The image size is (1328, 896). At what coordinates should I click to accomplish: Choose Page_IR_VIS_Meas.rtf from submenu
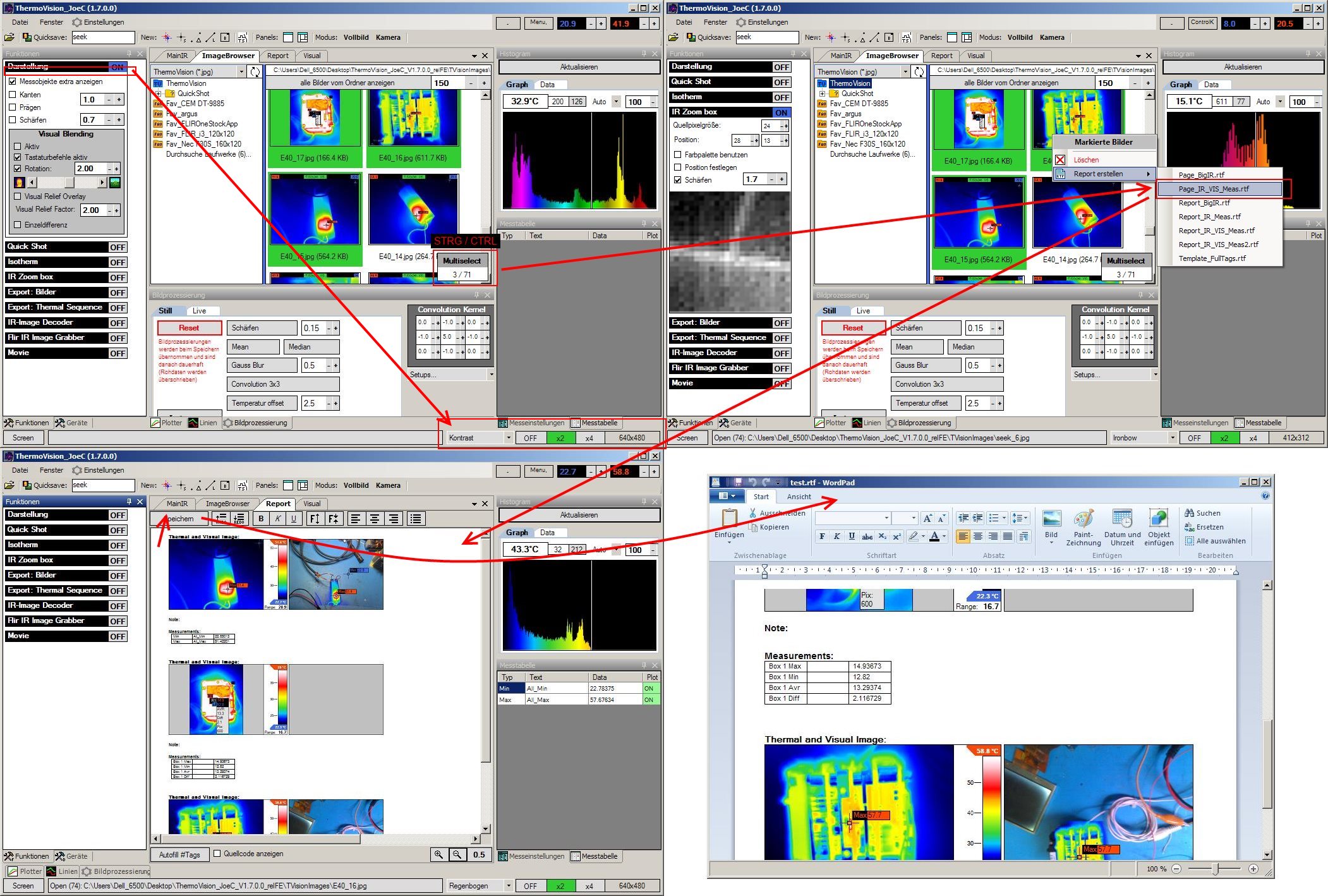point(1213,189)
